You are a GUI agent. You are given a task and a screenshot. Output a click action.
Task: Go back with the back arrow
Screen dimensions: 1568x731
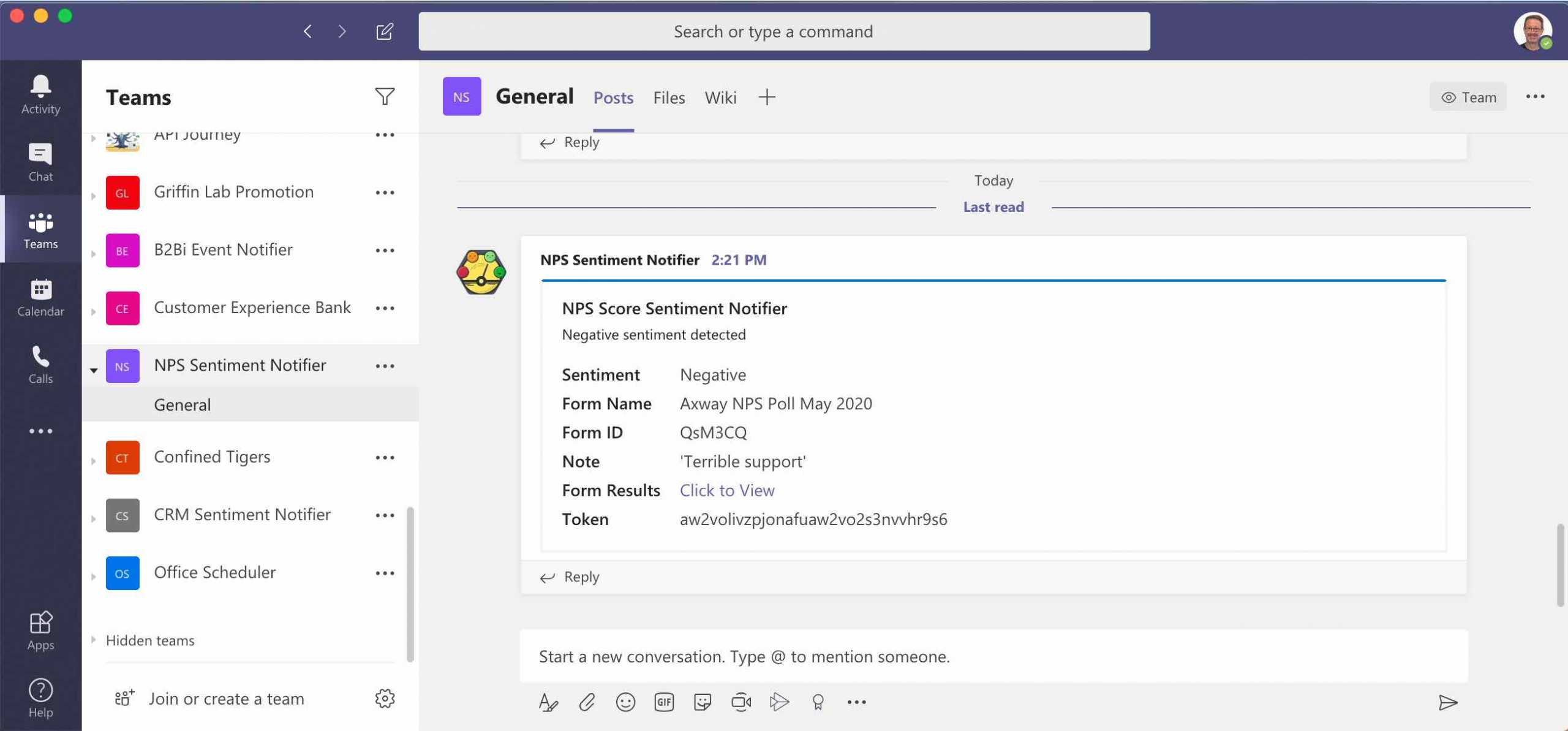[307, 31]
